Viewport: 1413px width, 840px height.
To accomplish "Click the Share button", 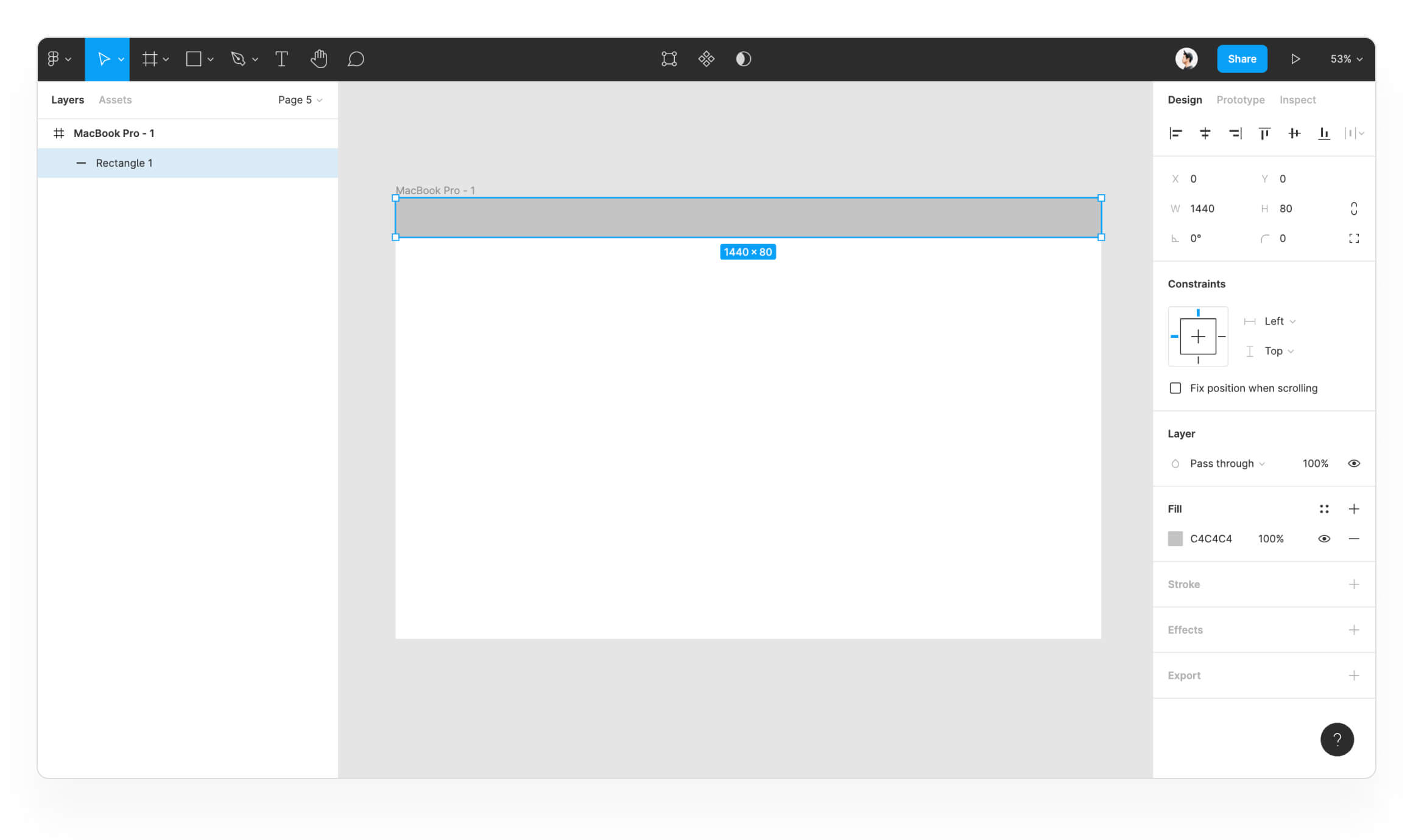I will pos(1241,59).
